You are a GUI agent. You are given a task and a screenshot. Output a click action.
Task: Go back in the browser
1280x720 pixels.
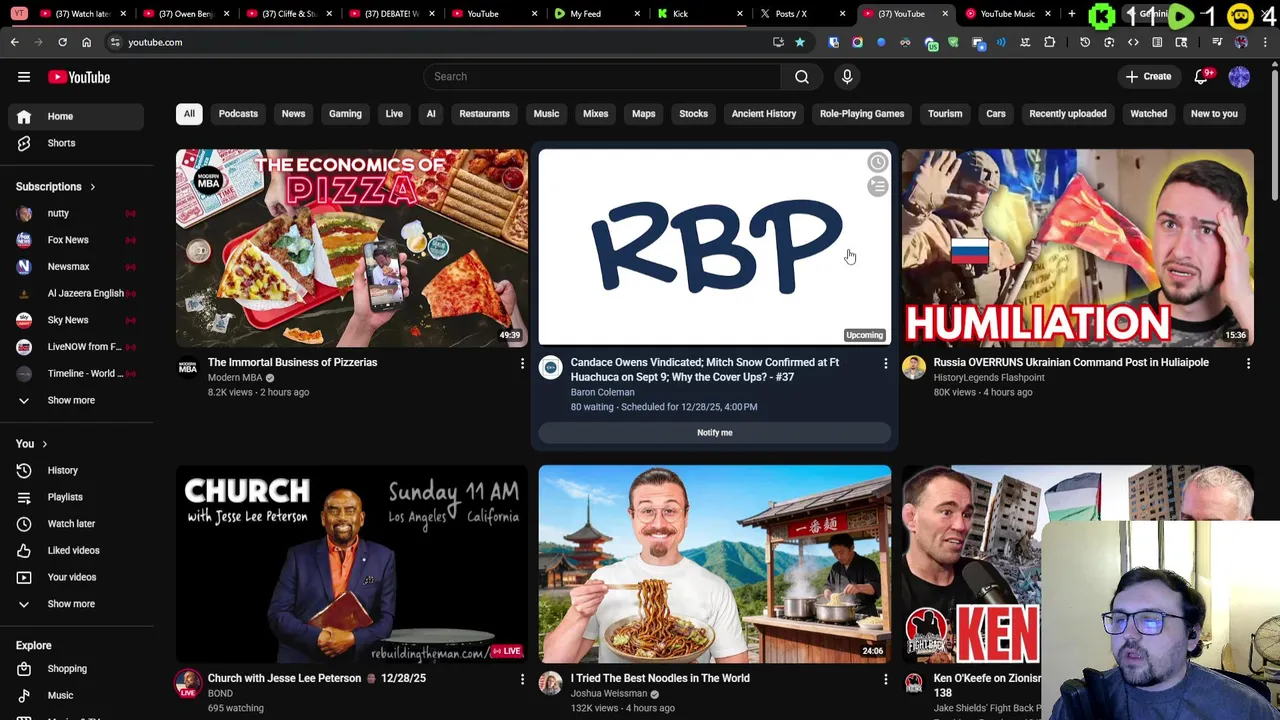coord(14,42)
